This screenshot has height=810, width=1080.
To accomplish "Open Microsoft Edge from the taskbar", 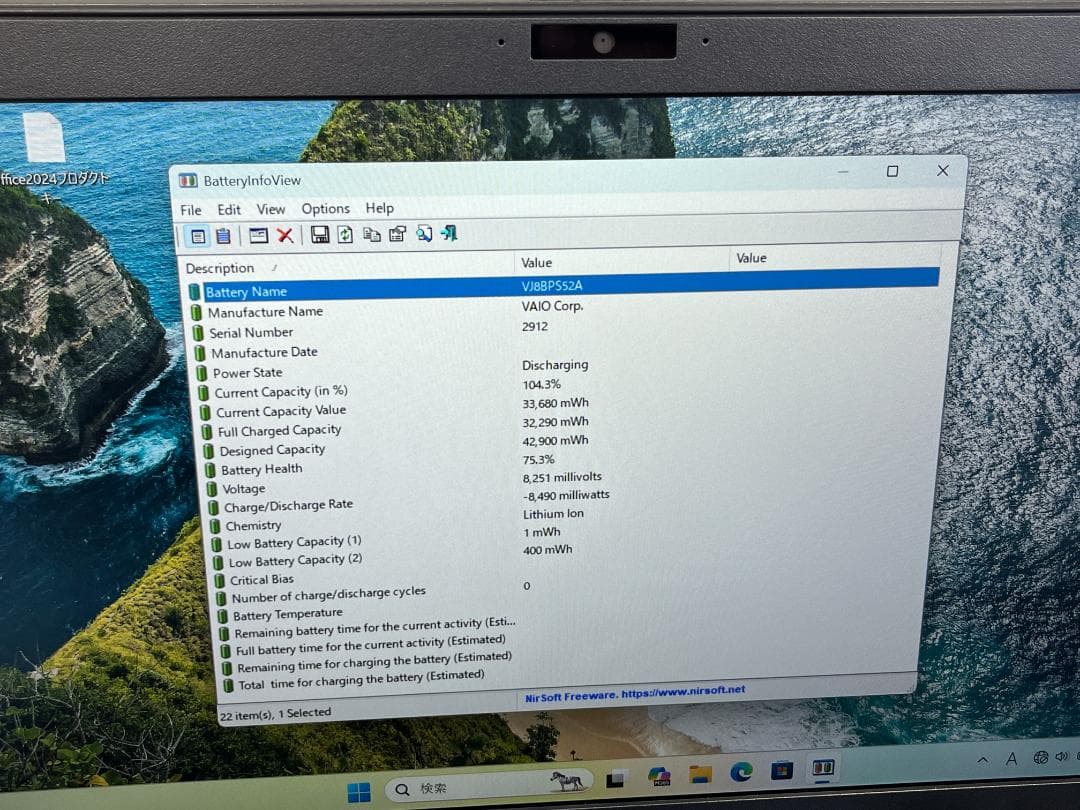I will pos(740,772).
